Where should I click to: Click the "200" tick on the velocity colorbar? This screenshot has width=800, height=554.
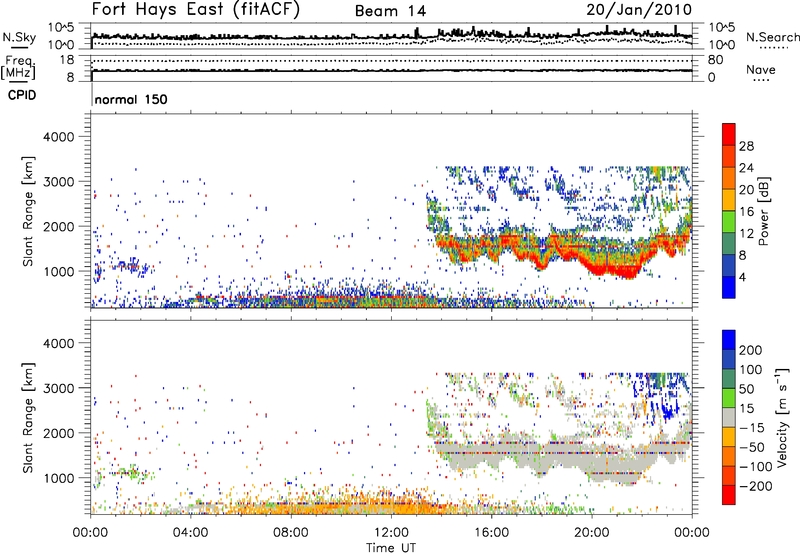pos(751,350)
